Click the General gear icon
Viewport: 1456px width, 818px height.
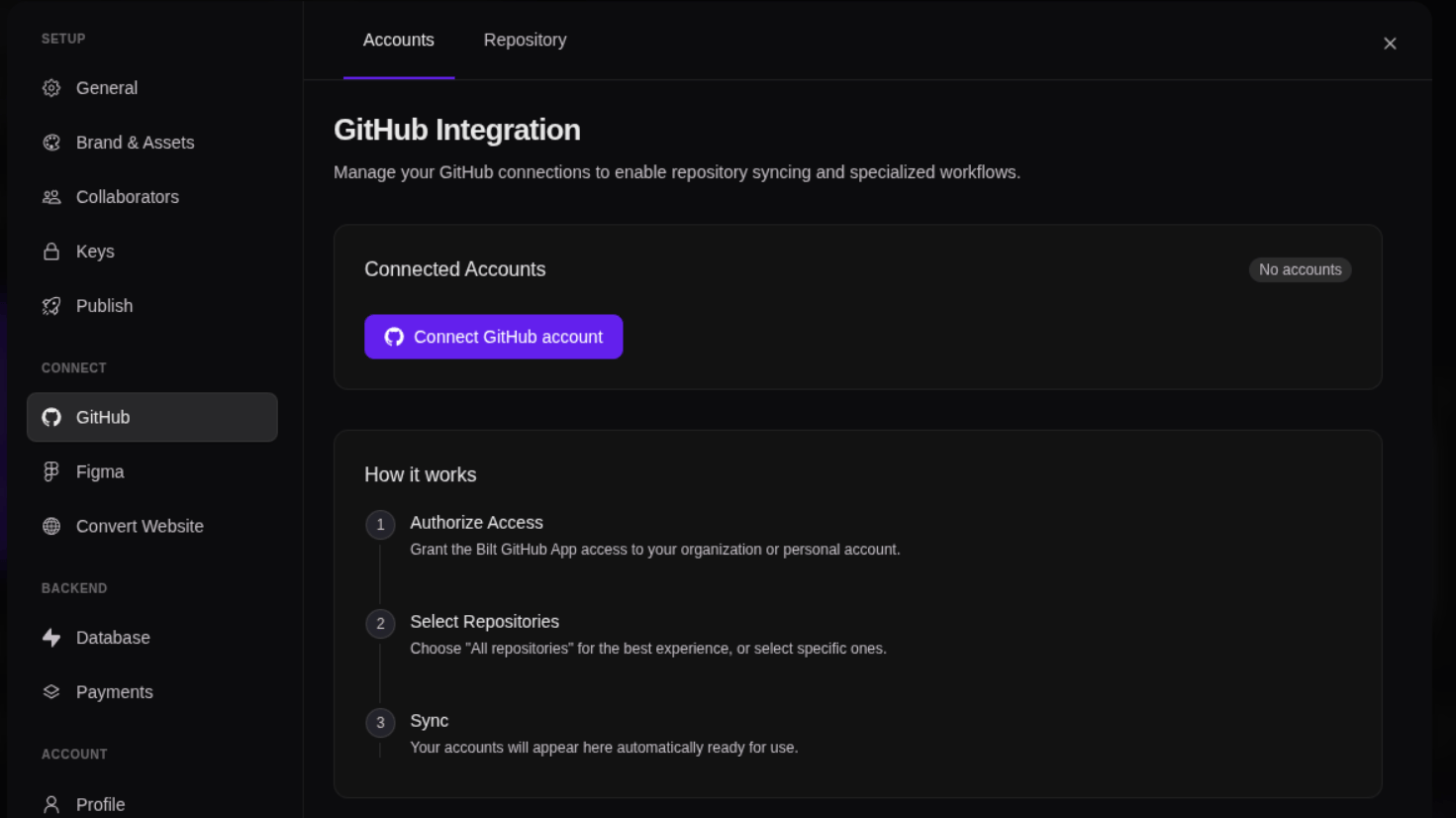(x=51, y=88)
